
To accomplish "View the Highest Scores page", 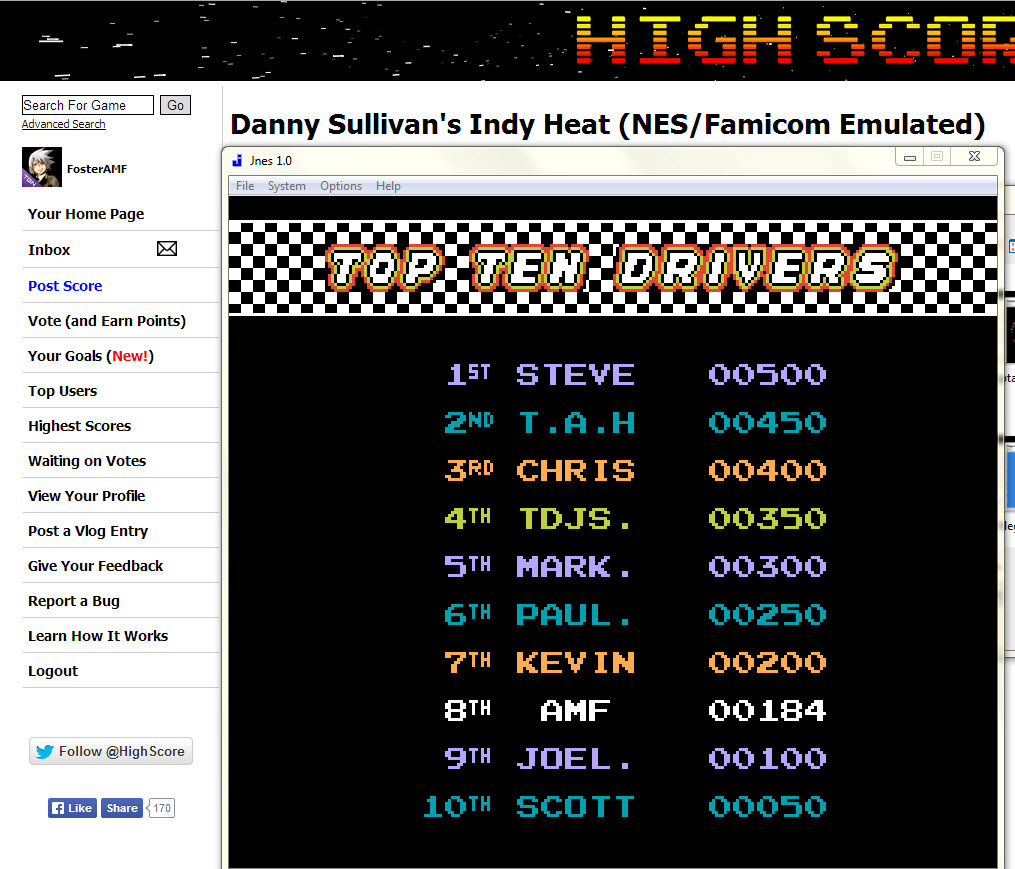I will pos(80,425).
